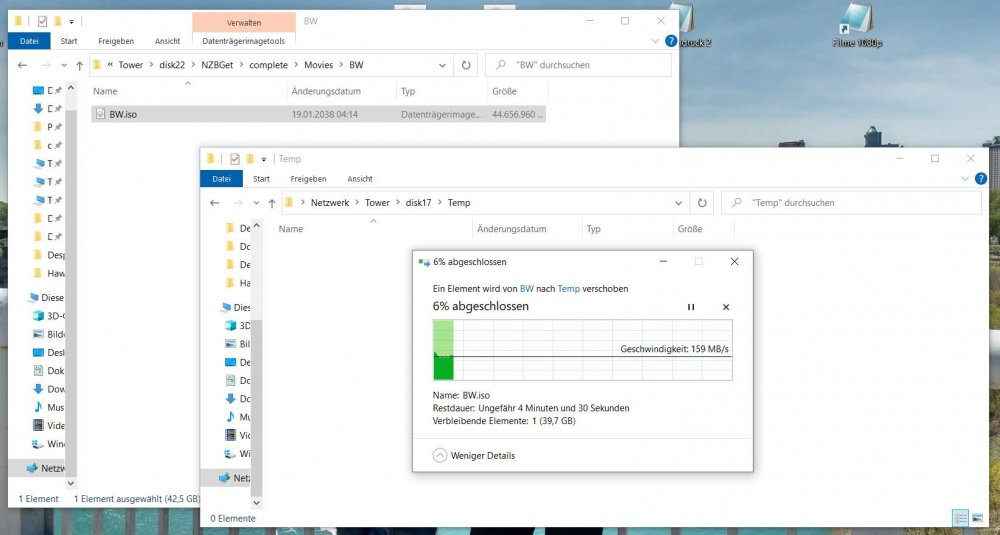Click NZBGet in BW breadcrumb path

[x=217, y=65]
